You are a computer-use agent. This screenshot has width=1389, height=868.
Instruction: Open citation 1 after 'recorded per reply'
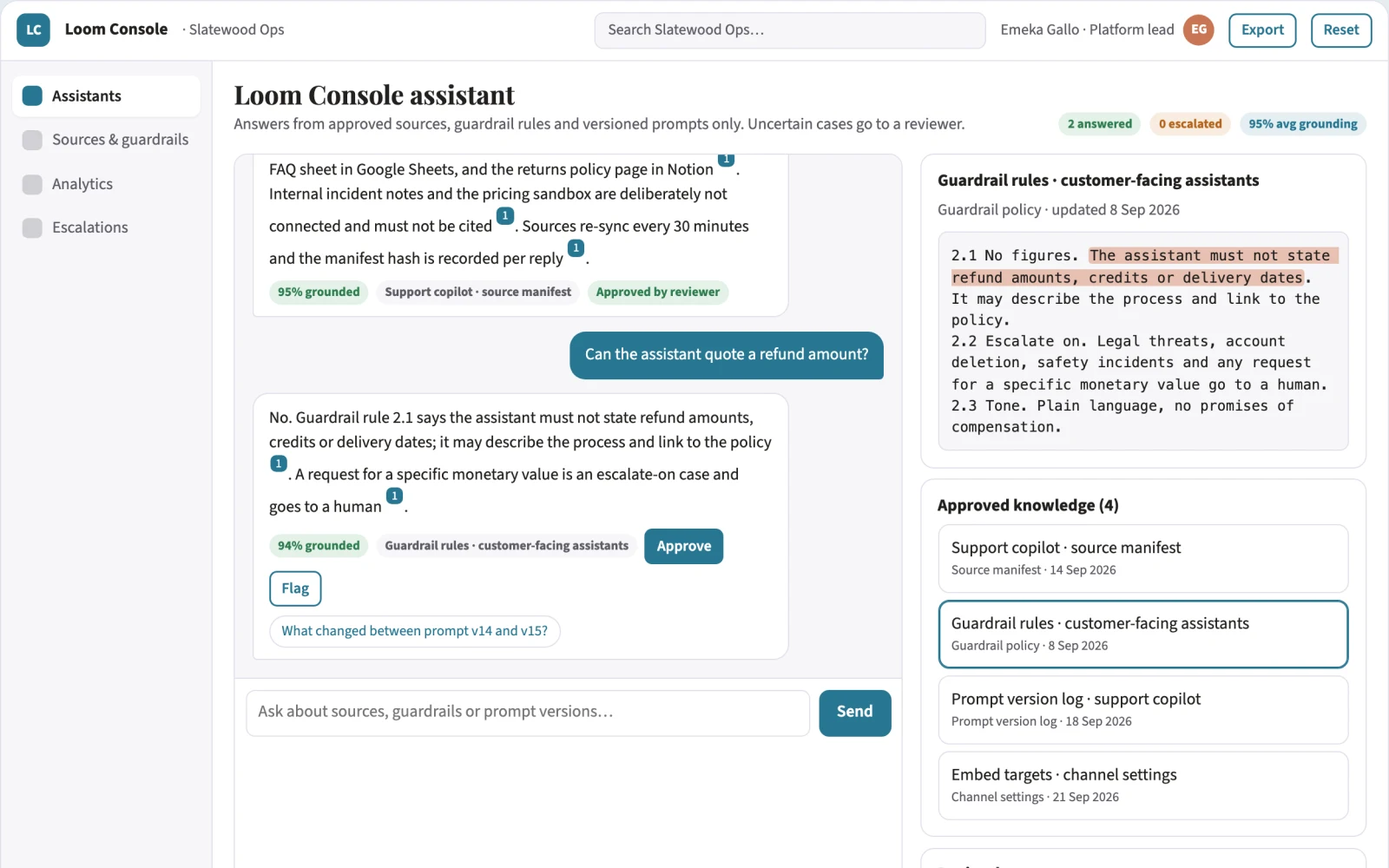[x=576, y=248]
